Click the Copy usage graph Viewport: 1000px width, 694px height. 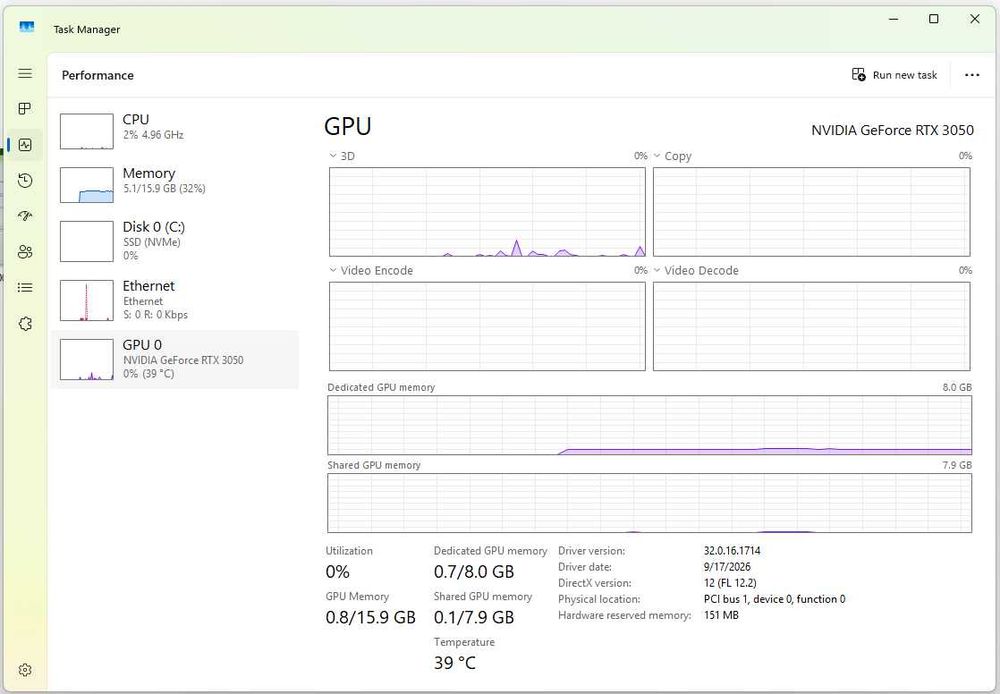tap(811, 212)
